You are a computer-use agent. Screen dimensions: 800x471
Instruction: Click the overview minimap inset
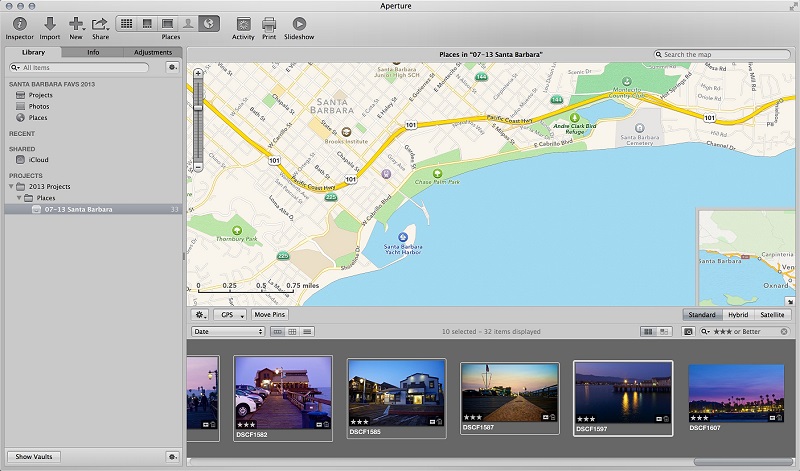point(746,257)
